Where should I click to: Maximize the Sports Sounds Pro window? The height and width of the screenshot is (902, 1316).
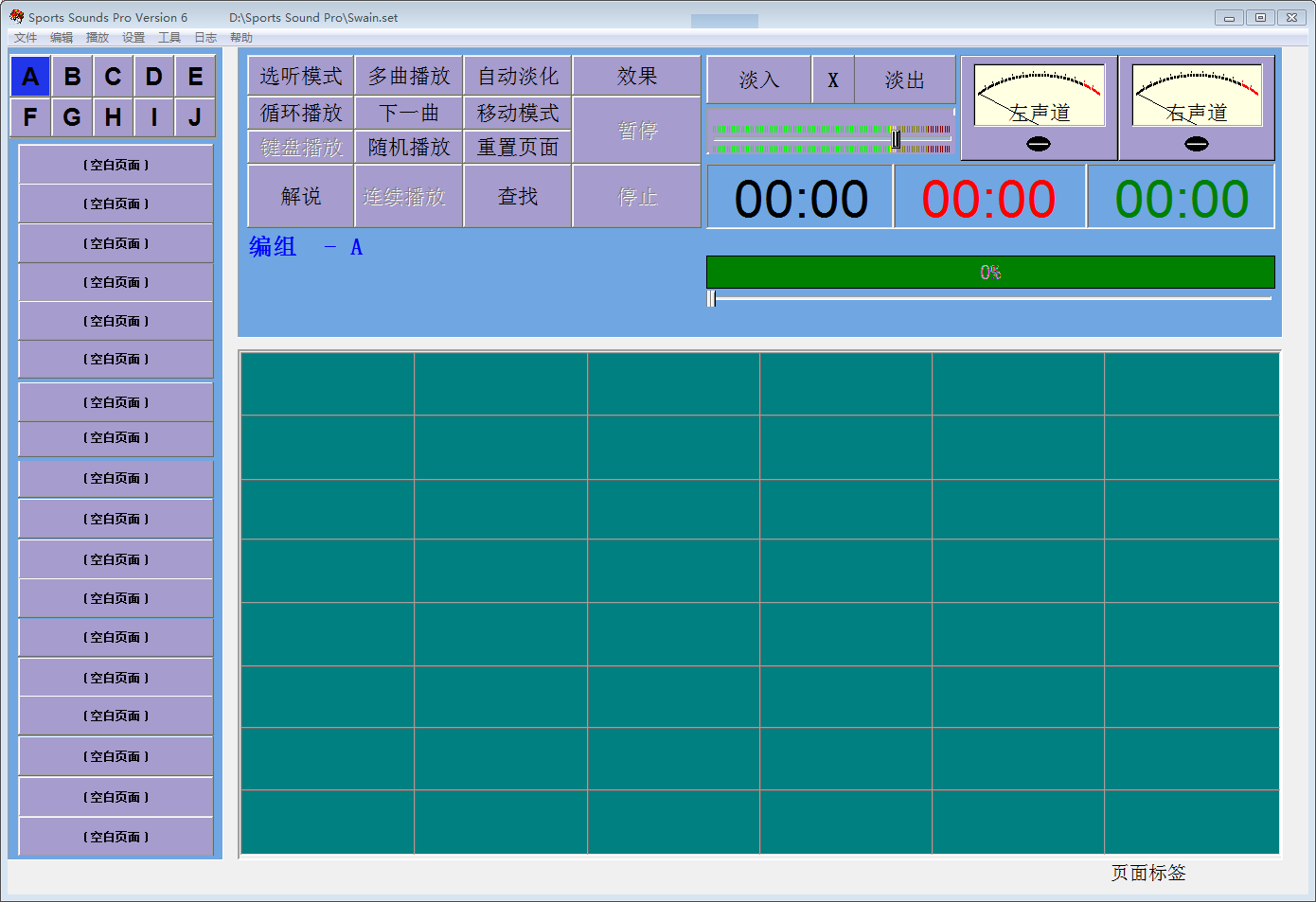tap(1260, 17)
